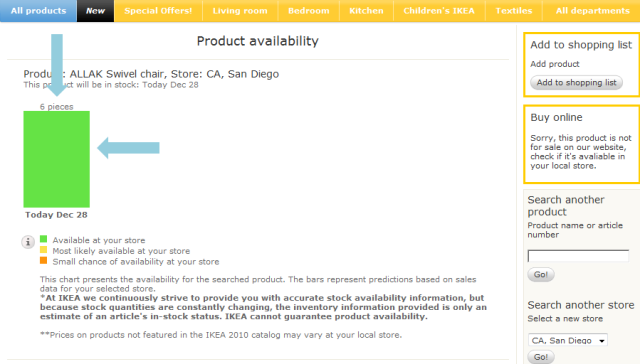Open the All products tab
Screen dimensions: 640x364
[x=38, y=11]
